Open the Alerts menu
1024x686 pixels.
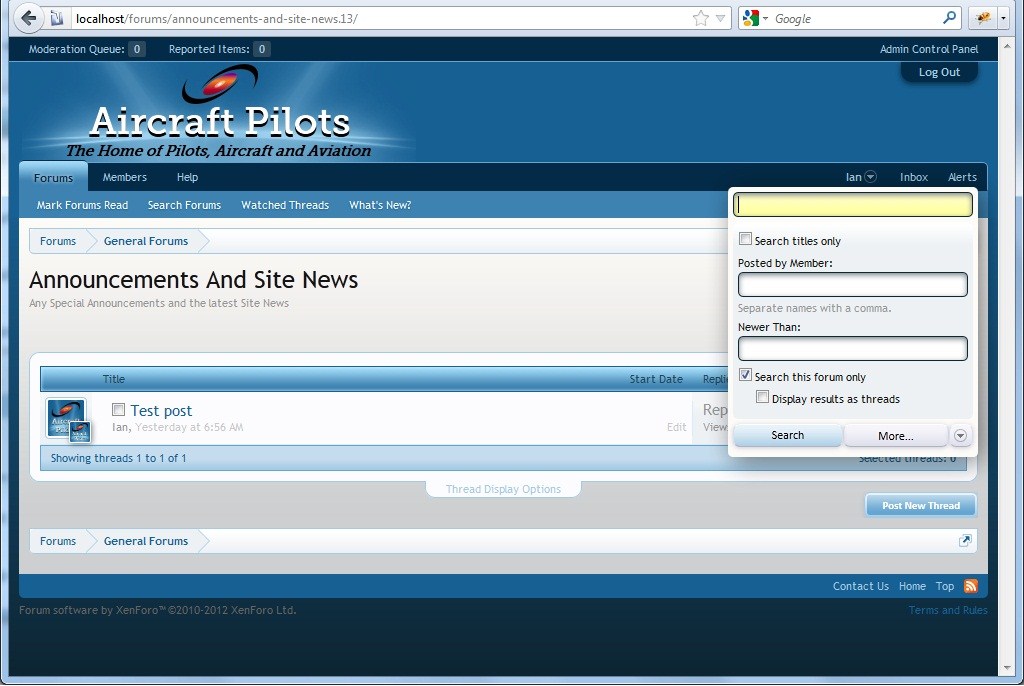tap(962, 177)
